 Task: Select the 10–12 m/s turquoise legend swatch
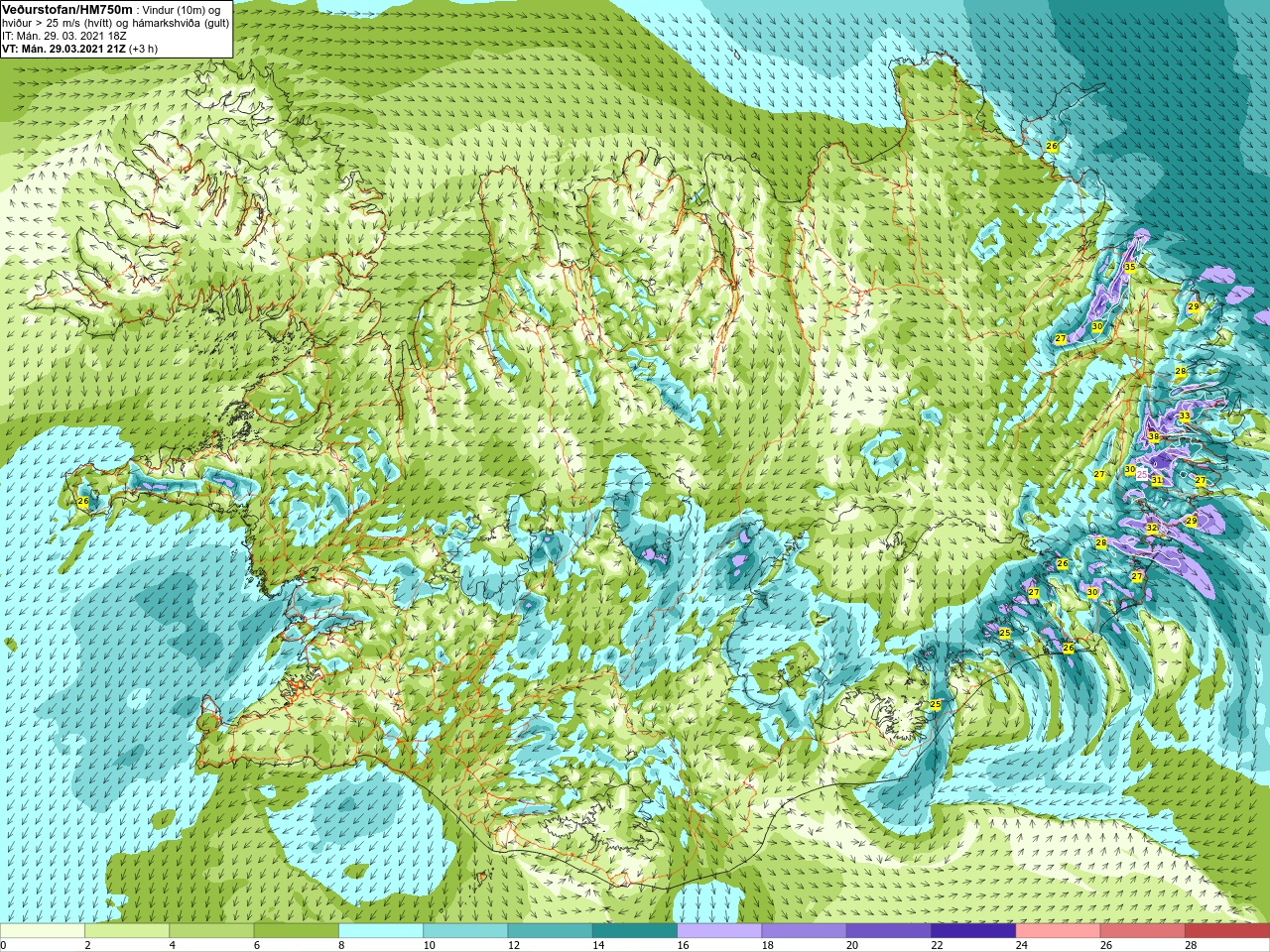pos(465,931)
